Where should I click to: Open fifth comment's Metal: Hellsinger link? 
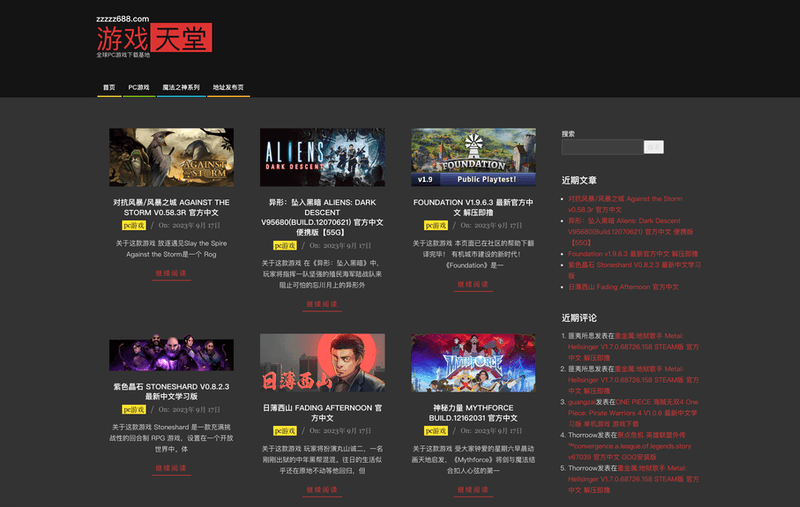click(x=634, y=479)
